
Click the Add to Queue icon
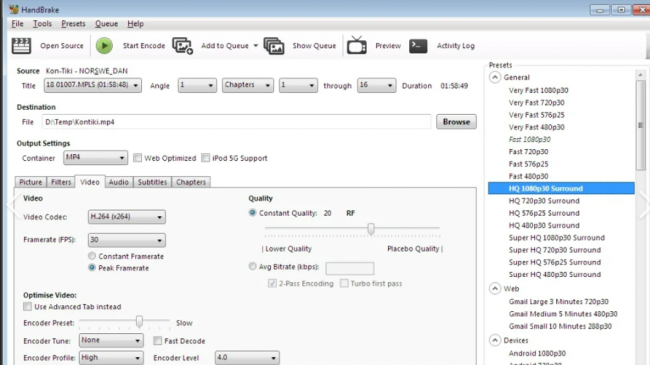(183, 46)
